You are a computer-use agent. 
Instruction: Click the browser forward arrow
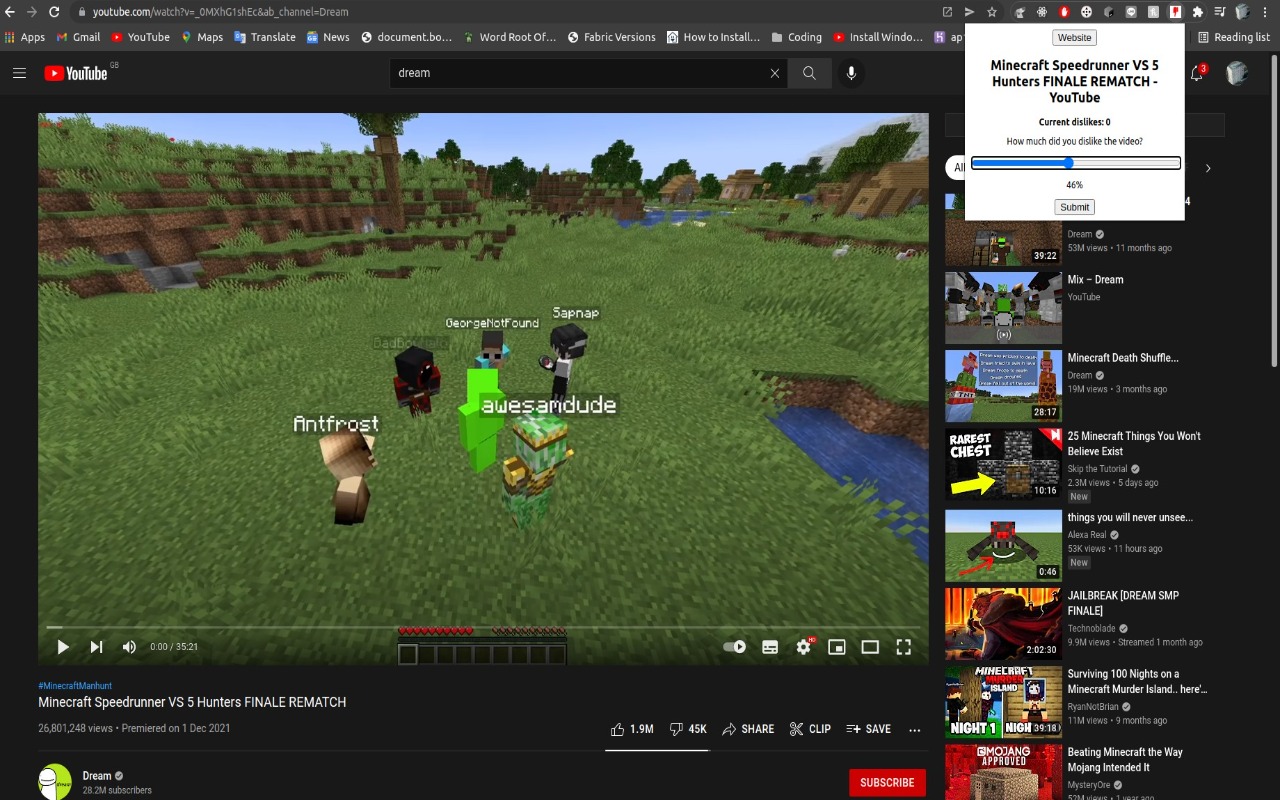(31, 12)
